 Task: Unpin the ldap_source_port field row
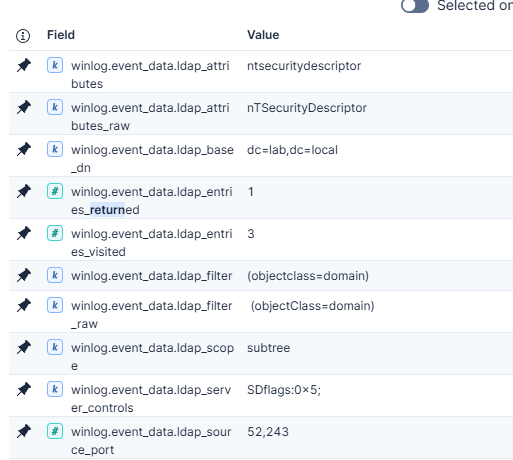pos(24,431)
